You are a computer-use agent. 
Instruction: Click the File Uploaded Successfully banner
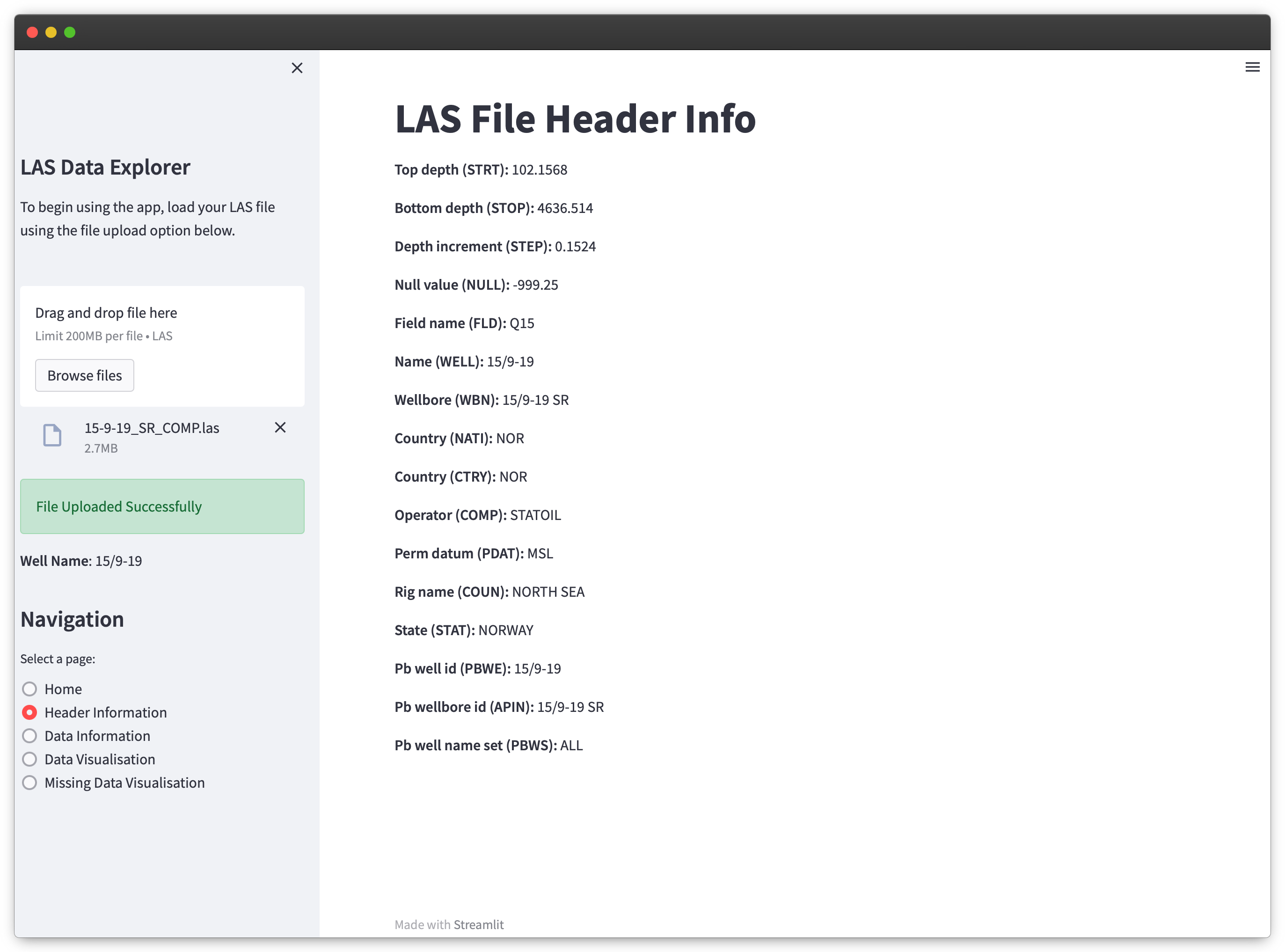[x=162, y=506]
